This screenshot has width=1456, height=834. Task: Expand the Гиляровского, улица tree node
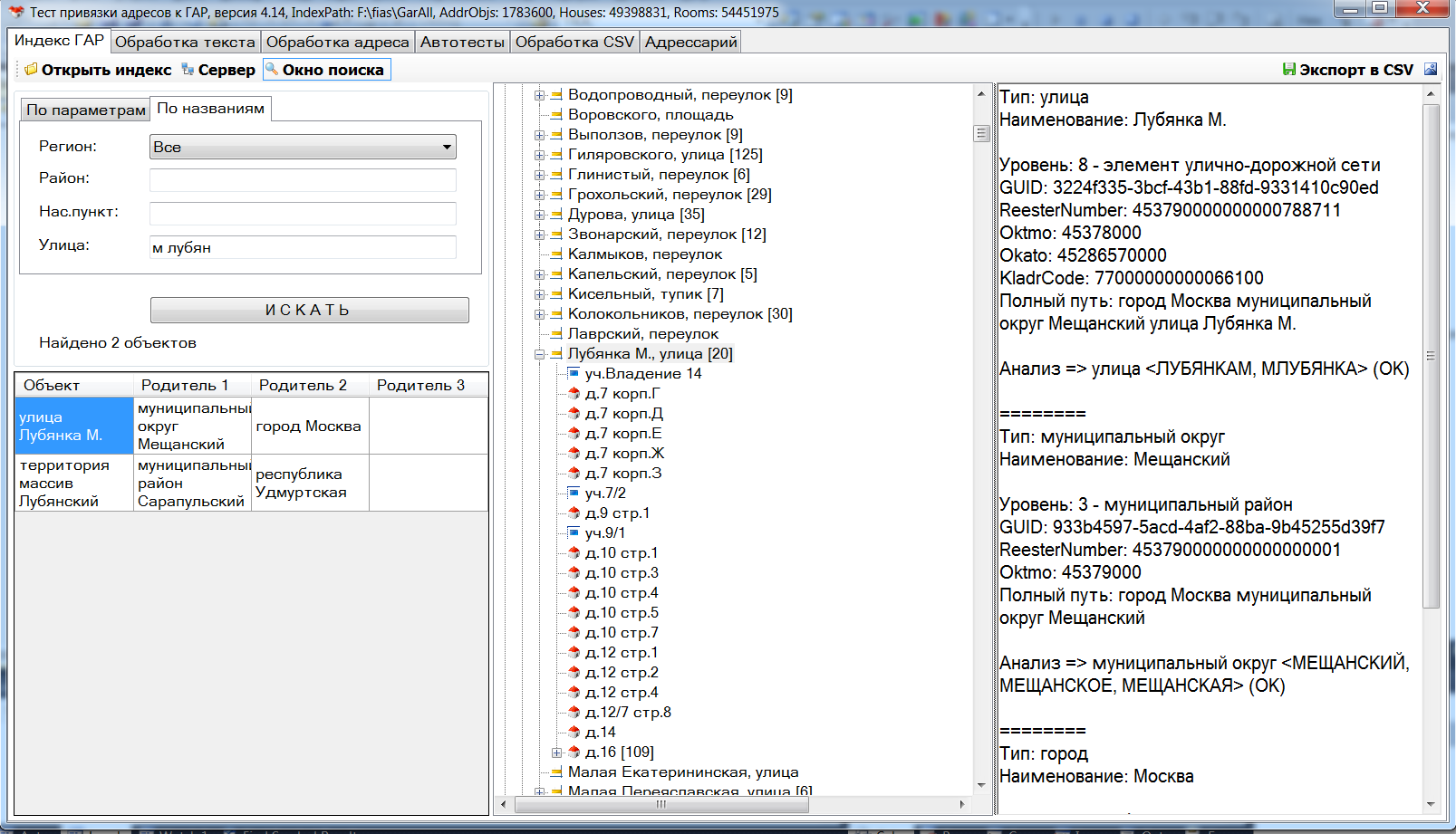(x=540, y=155)
